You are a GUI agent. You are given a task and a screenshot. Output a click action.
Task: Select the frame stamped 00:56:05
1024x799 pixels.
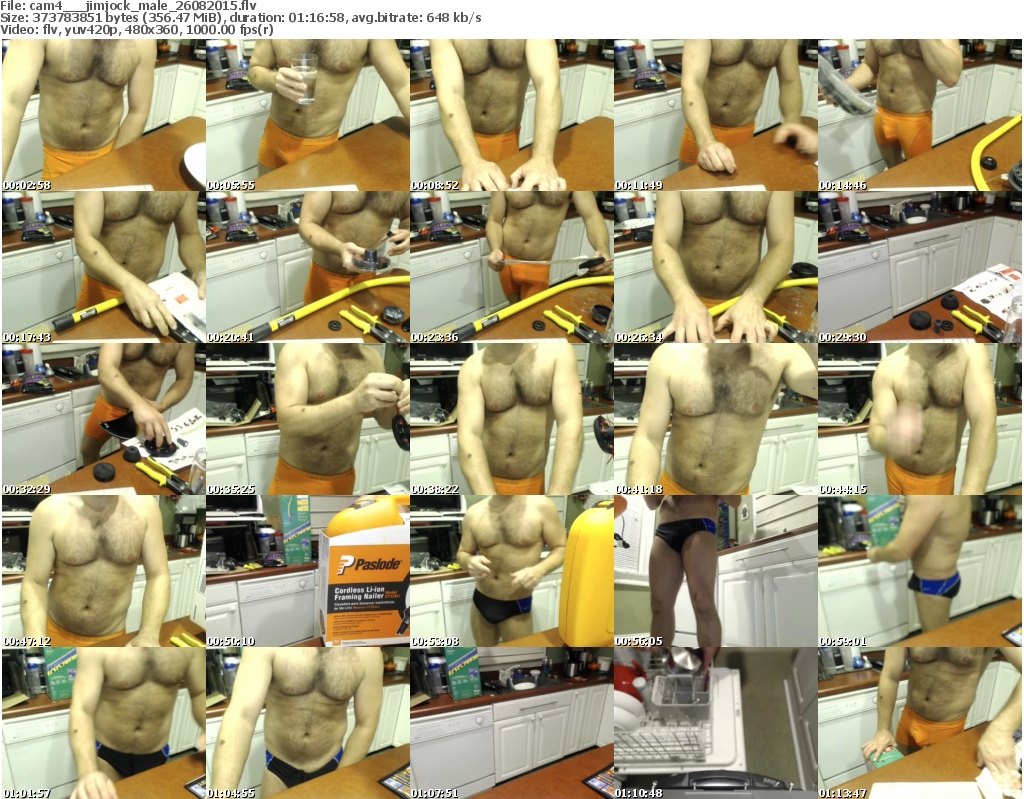click(x=715, y=572)
